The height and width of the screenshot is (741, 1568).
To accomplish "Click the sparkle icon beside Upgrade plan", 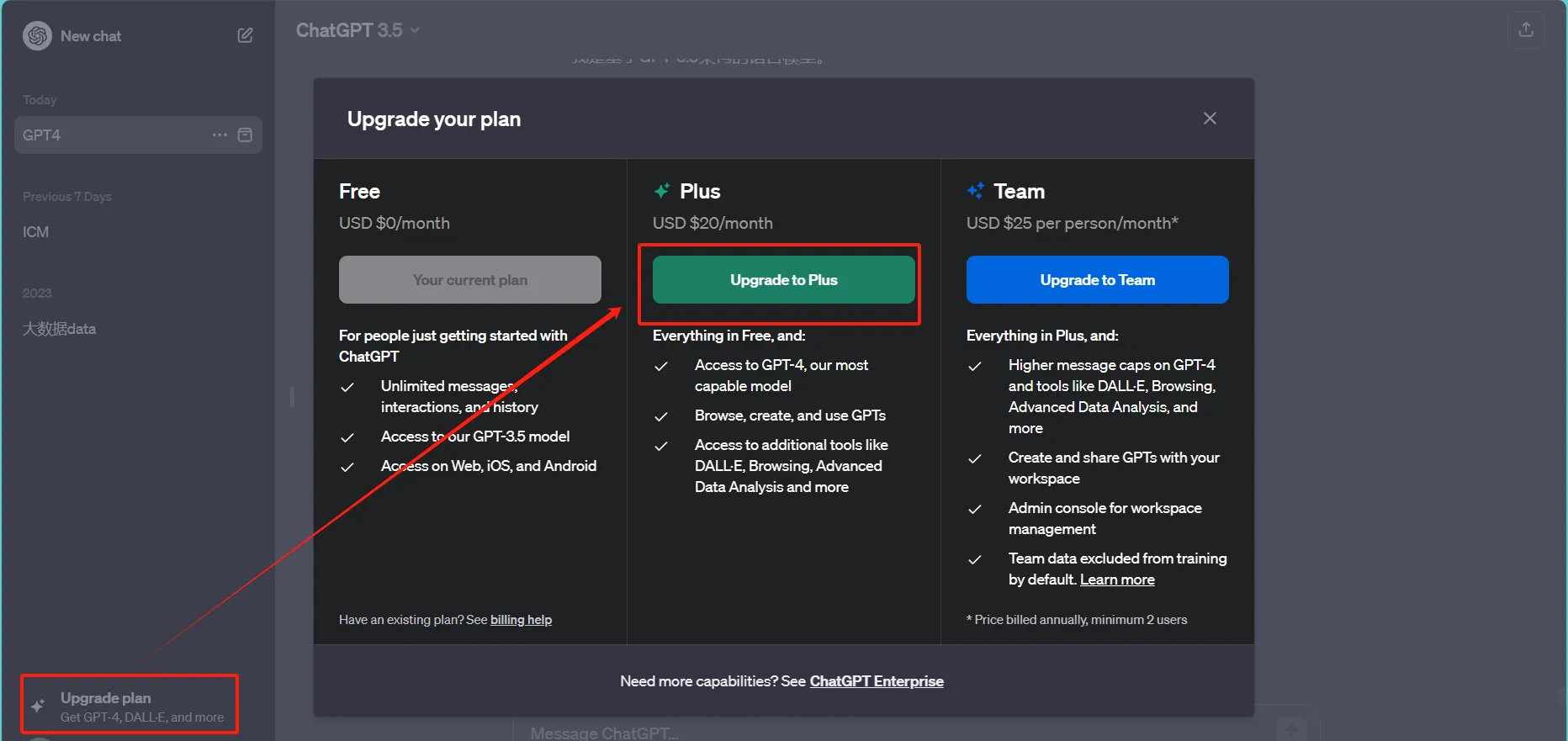I will [38, 706].
